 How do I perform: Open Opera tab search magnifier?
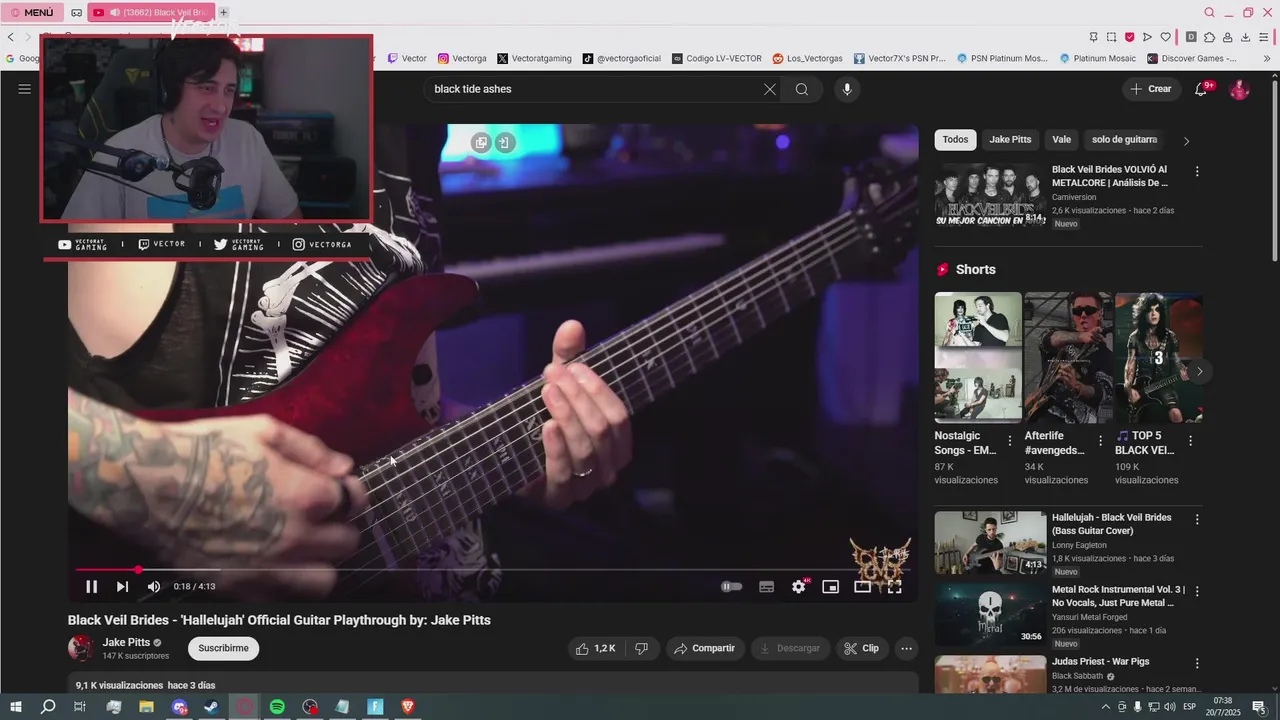coord(1209,13)
